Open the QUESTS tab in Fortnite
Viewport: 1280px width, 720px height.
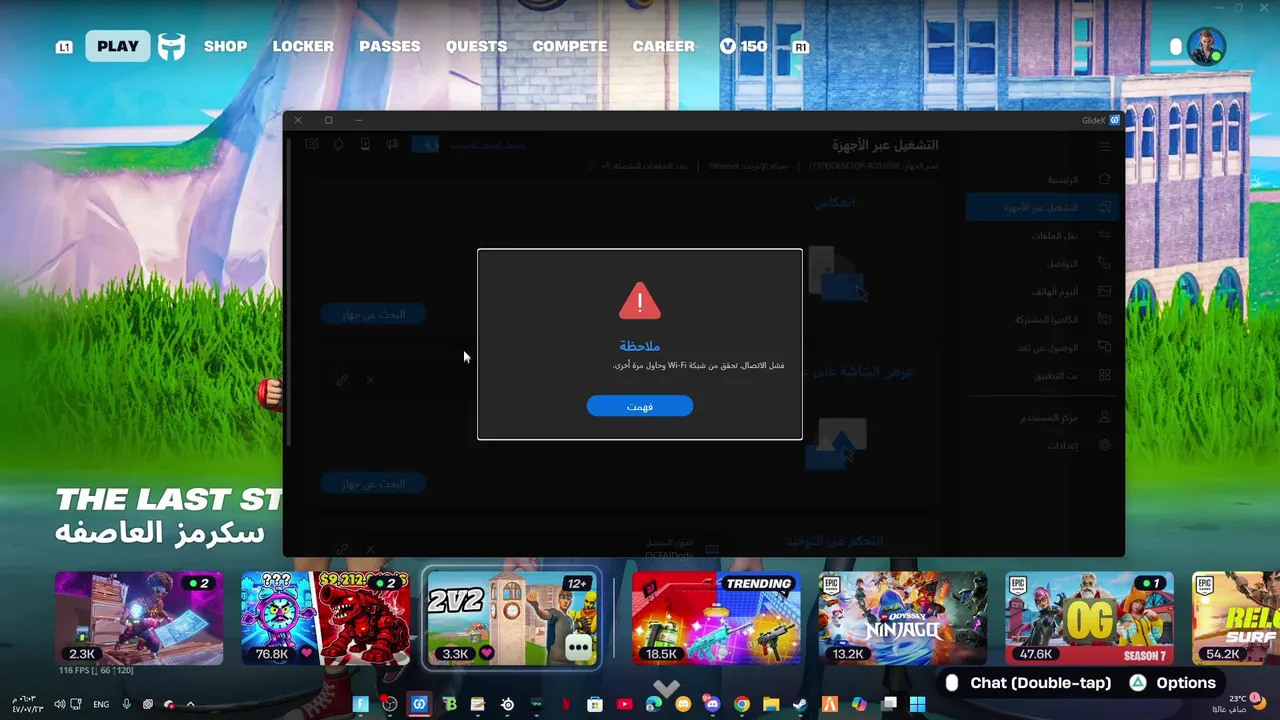click(x=476, y=46)
